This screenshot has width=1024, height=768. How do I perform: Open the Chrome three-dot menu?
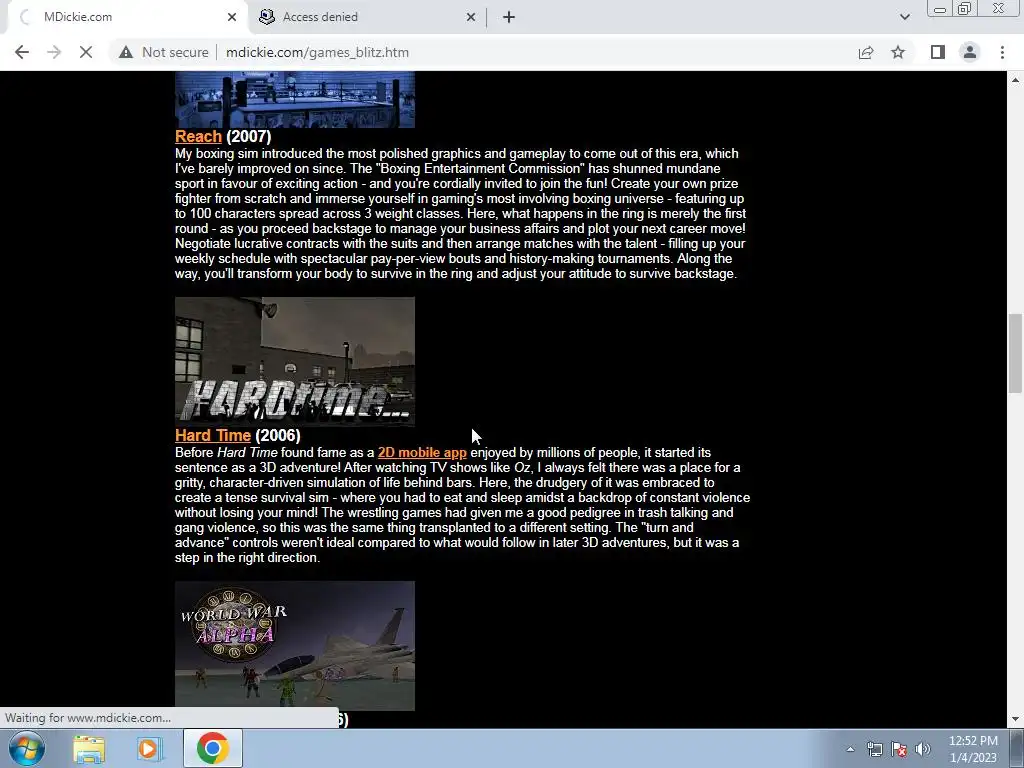tap(1002, 52)
